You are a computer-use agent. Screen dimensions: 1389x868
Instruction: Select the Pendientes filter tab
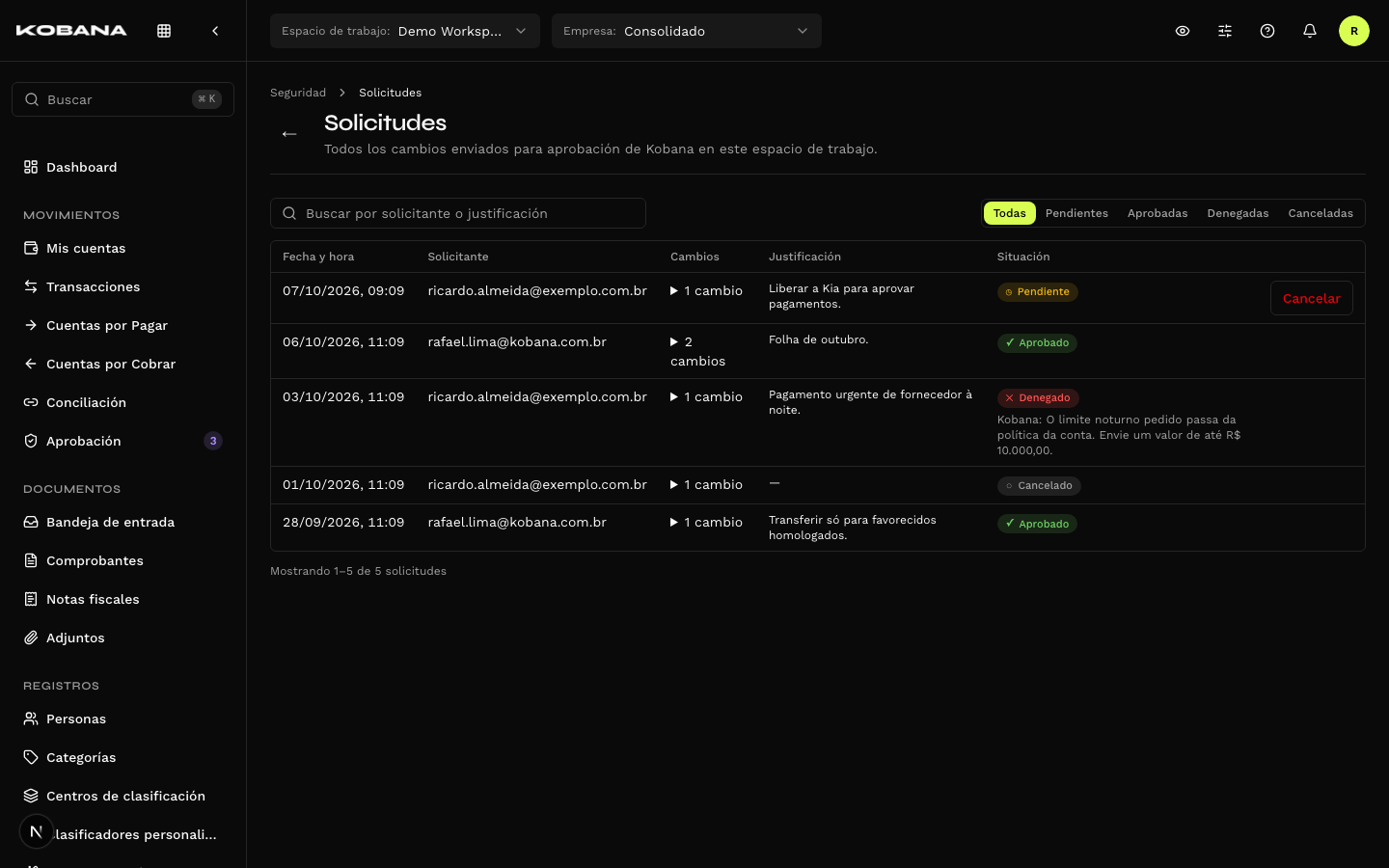tap(1076, 213)
